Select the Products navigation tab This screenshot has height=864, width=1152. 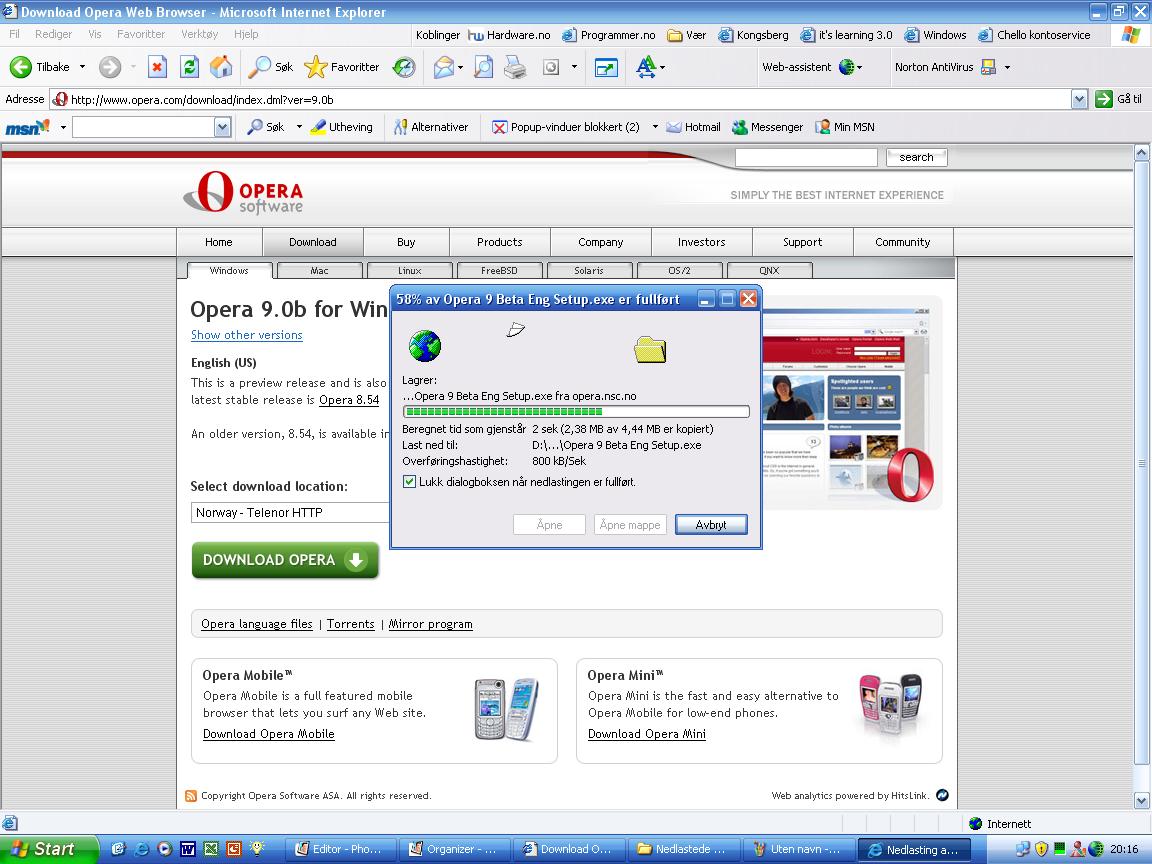click(500, 242)
